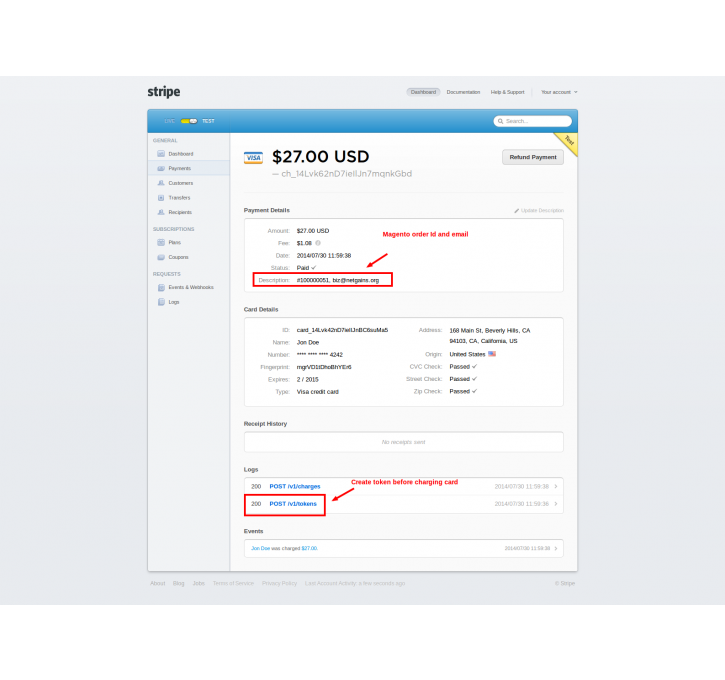Image resolution: width=725 pixels, height=680 pixels.
Task: Expand the POST /v1/charges log row chevron
Action: [556, 486]
